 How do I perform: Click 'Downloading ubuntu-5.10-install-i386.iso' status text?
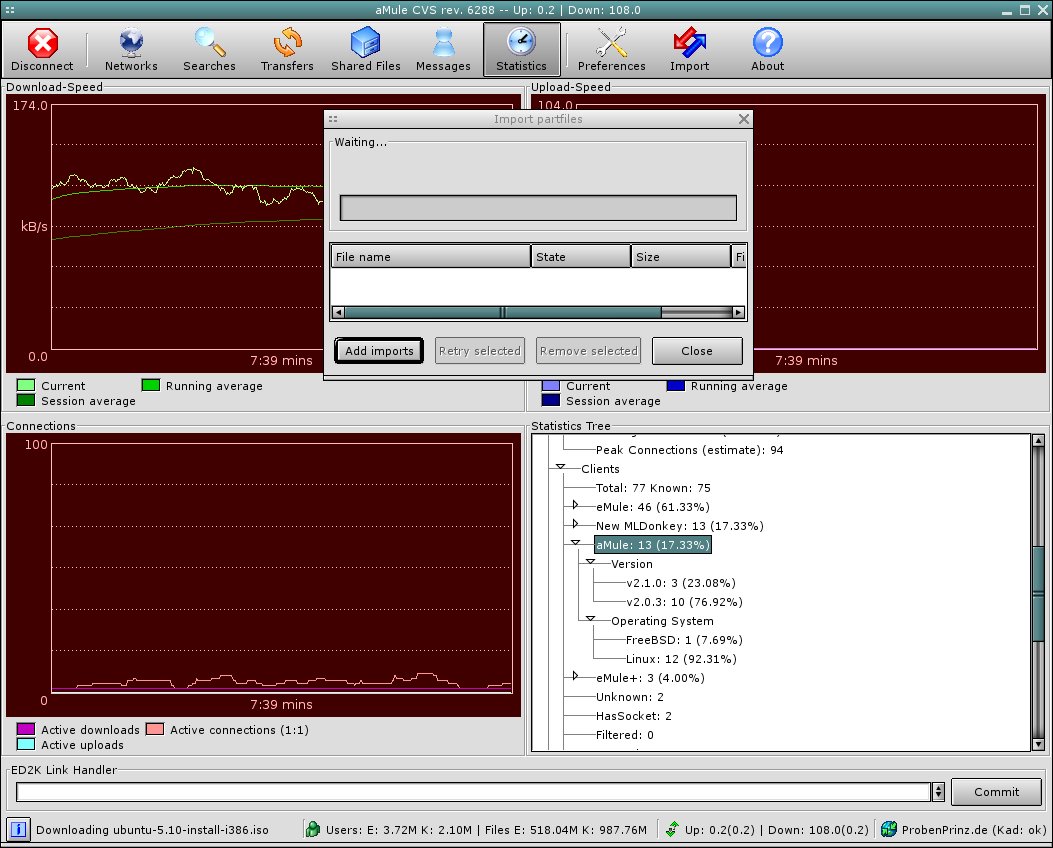coord(152,830)
